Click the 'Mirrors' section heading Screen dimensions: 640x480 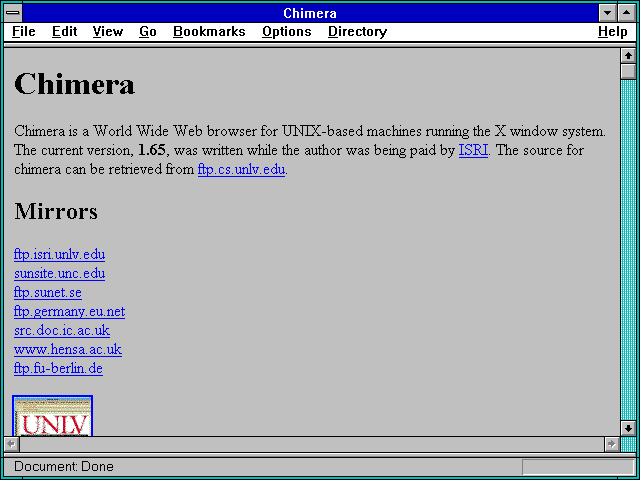56,211
